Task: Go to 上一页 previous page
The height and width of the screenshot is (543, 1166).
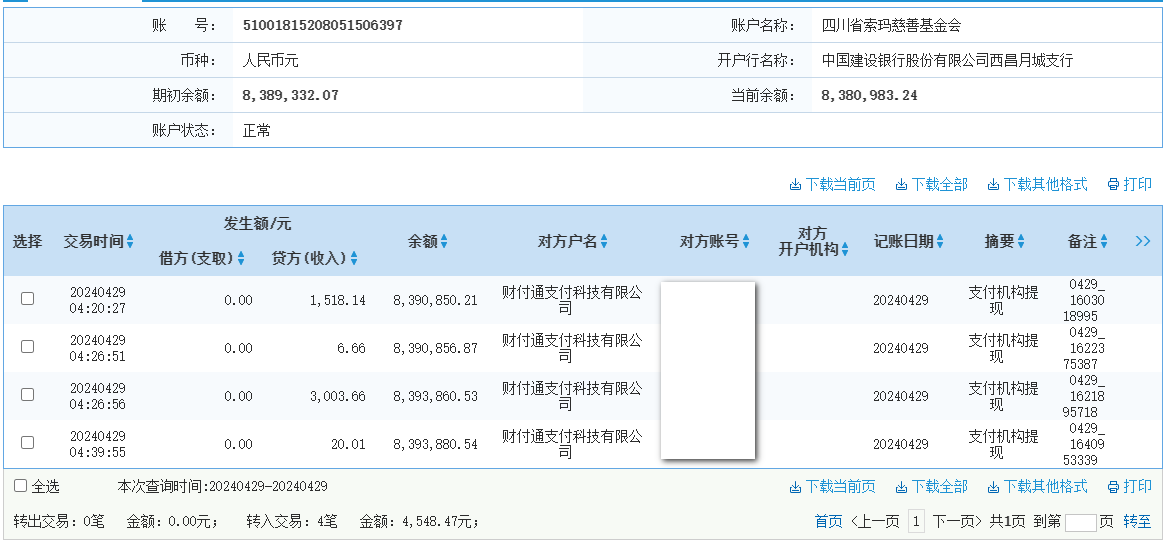Action: coord(874,522)
